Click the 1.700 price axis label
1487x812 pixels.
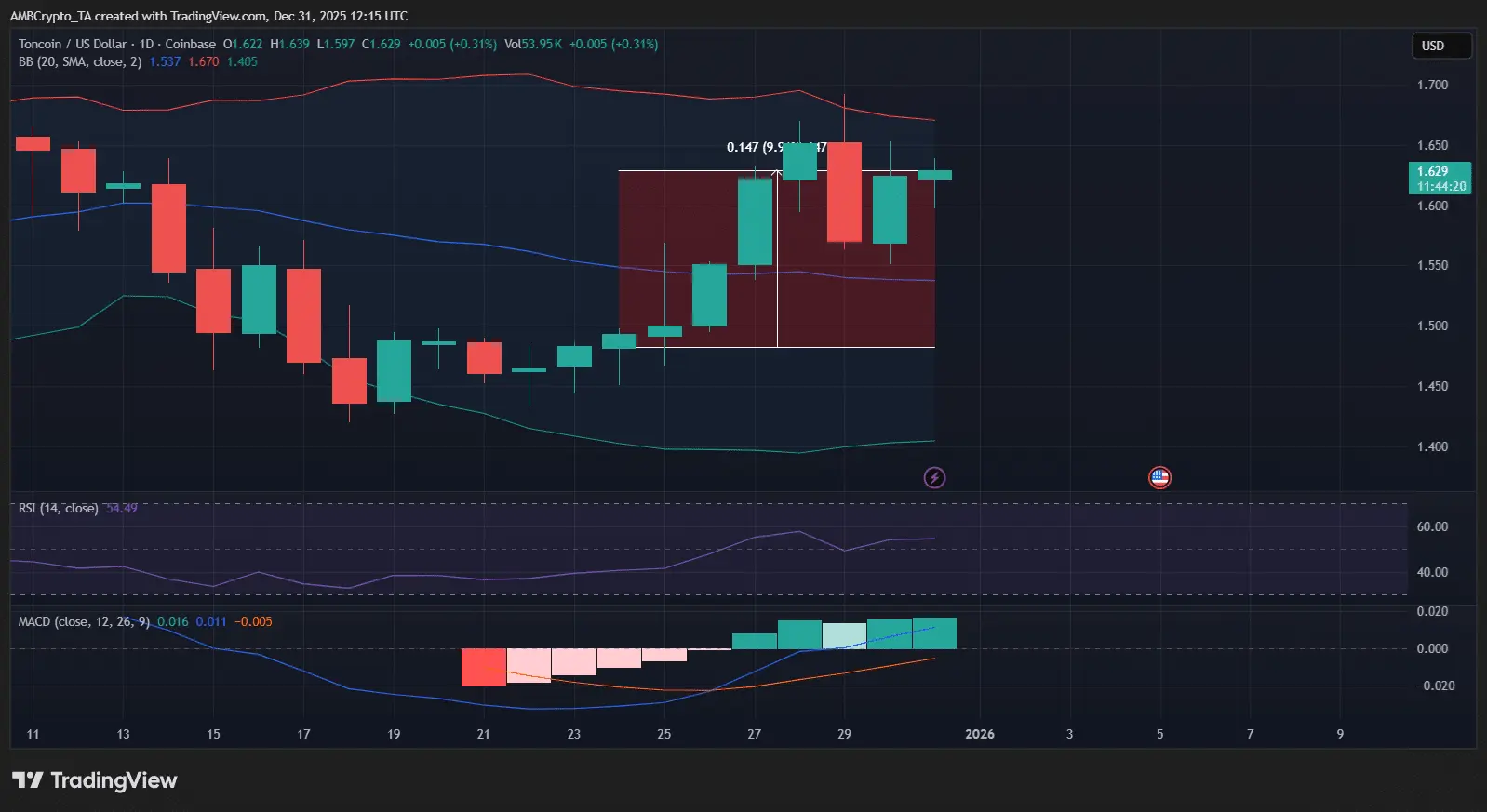[1433, 85]
